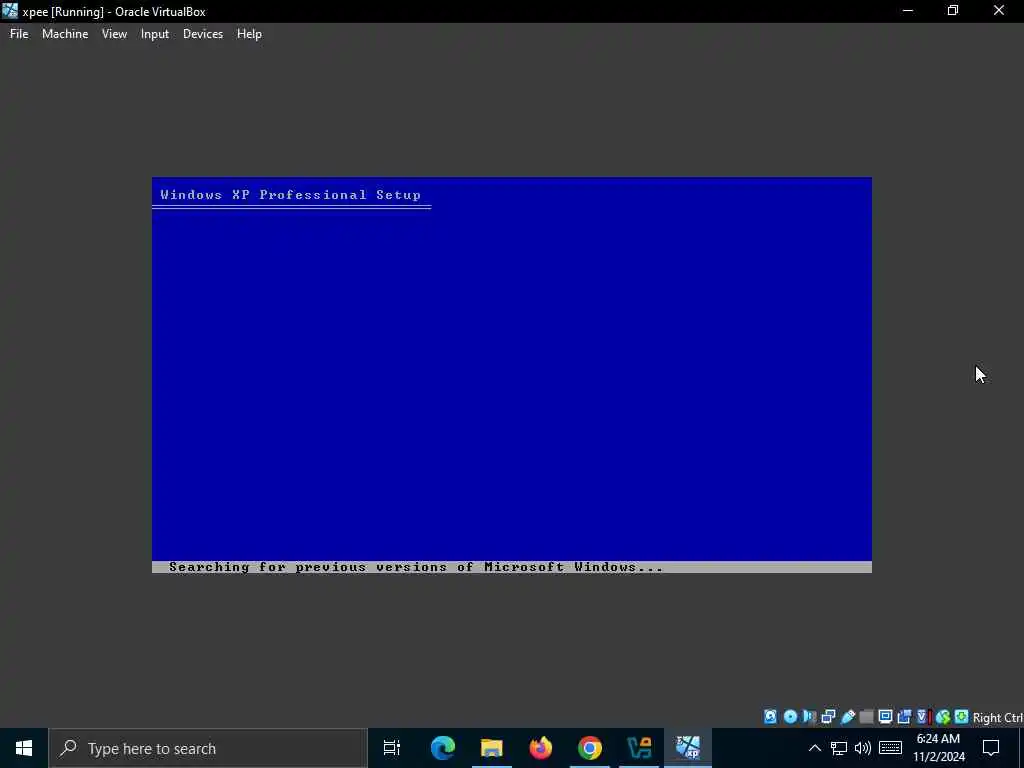This screenshot has height=768, width=1024.
Task: Restore down the VirtualBox window
Action: [x=953, y=11]
